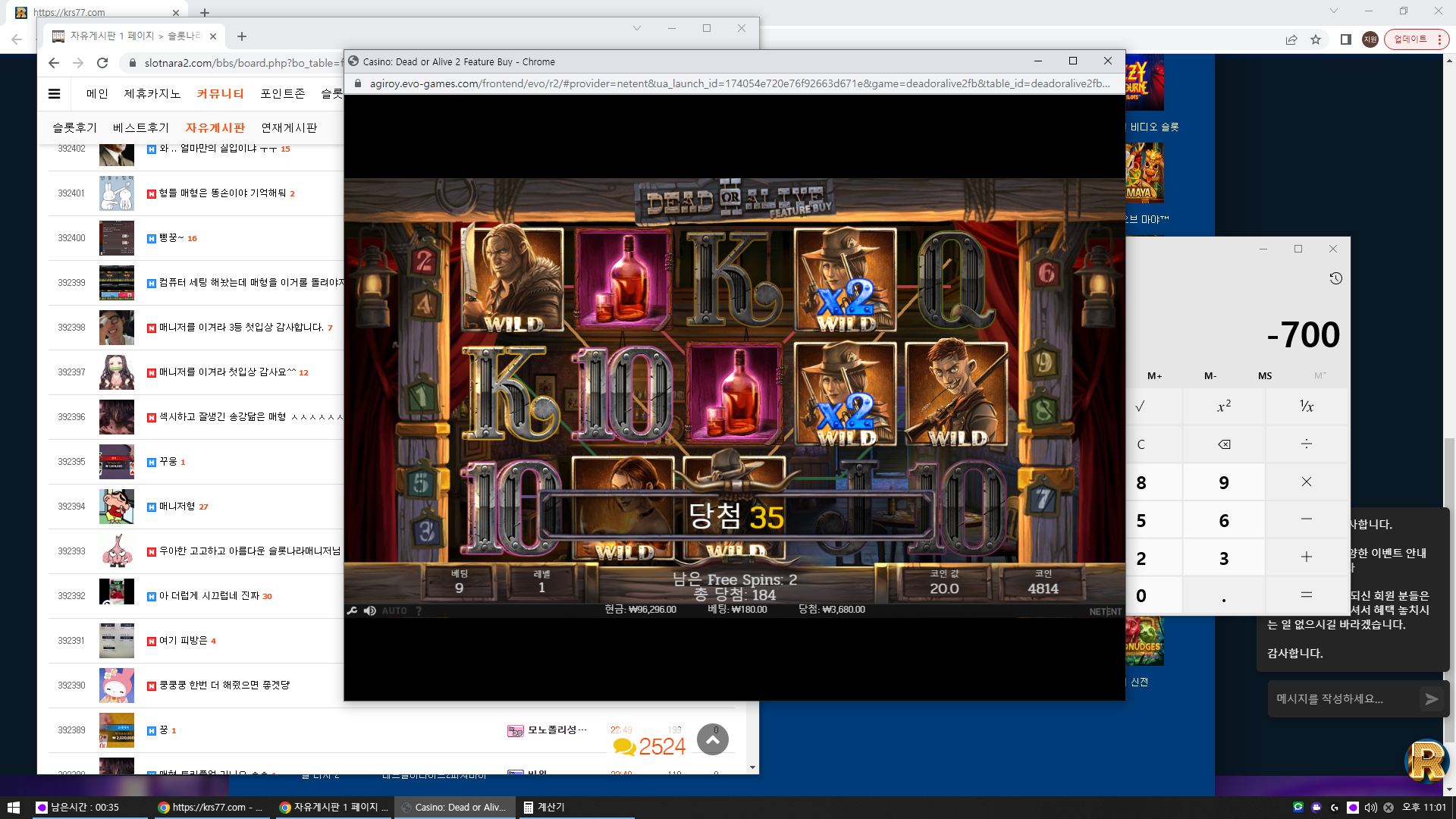Open the game settings wrench icon
The image size is (1456, 819).
coord(352,610)
